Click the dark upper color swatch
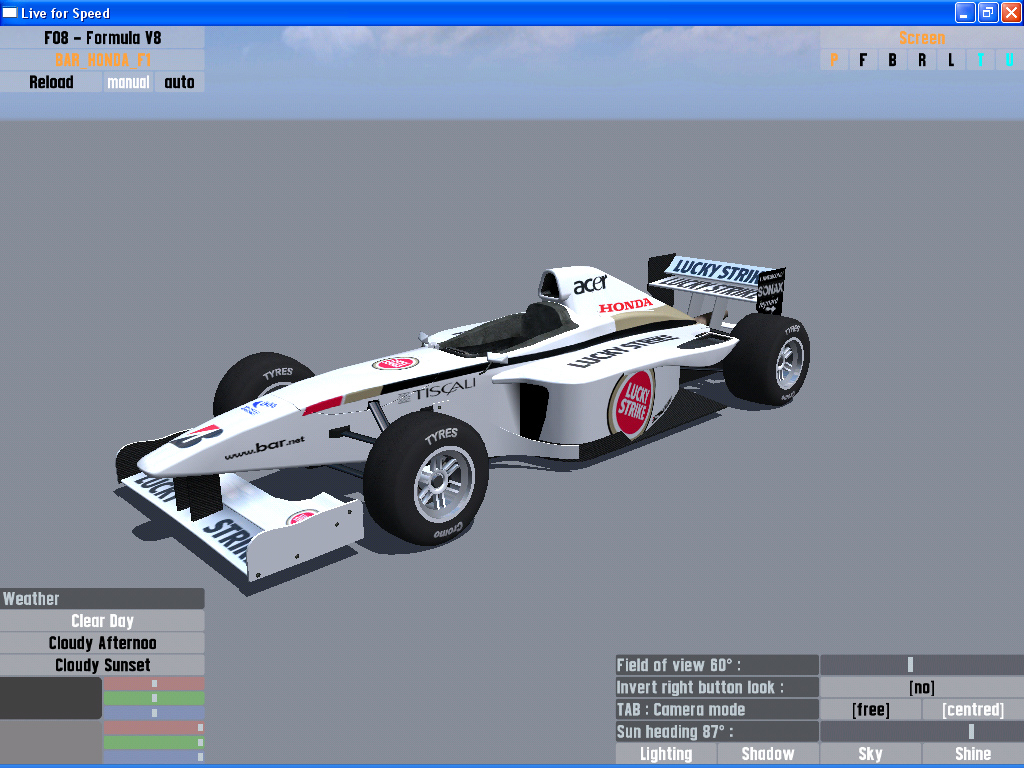The image size is (1024, 768). [x=51, y=698]
